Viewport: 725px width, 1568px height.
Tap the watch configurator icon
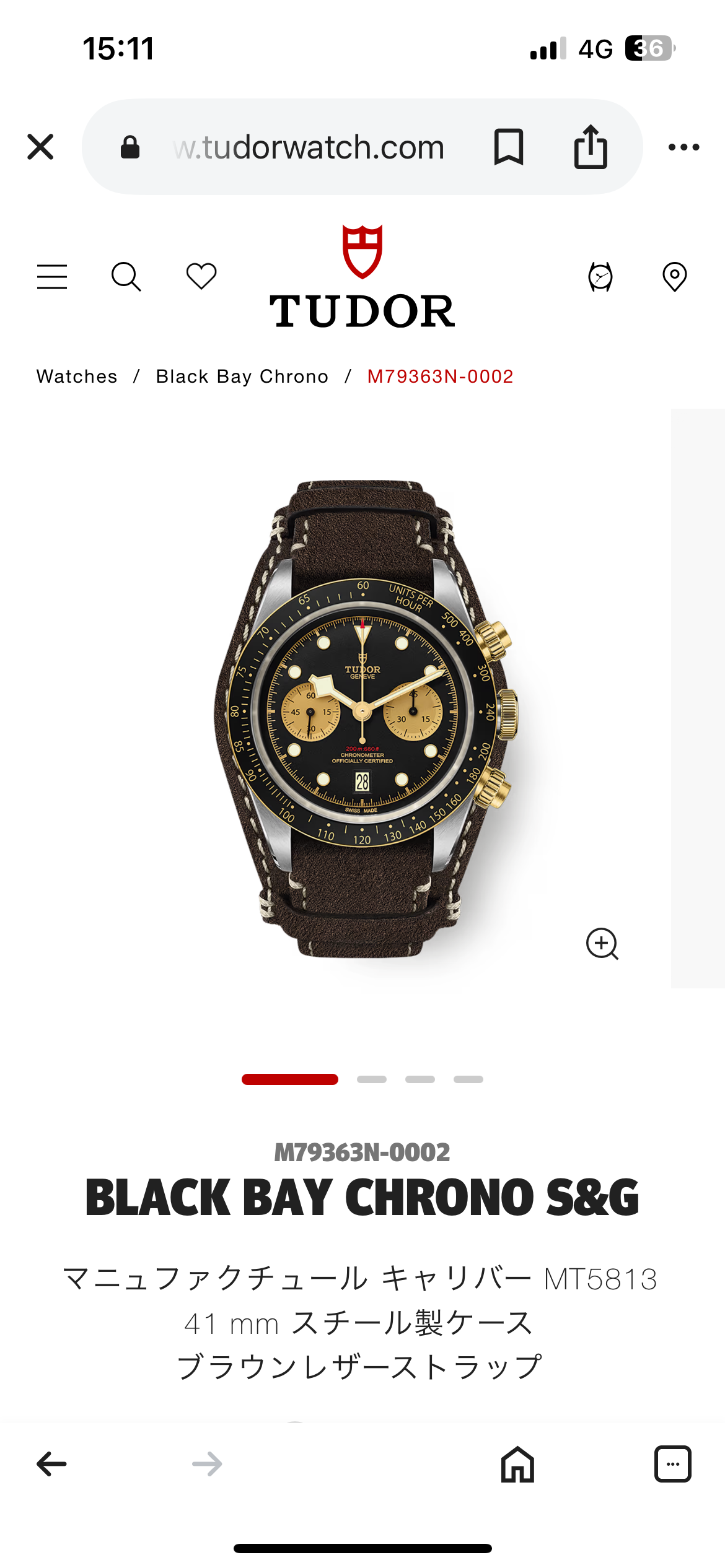point(600,277)
